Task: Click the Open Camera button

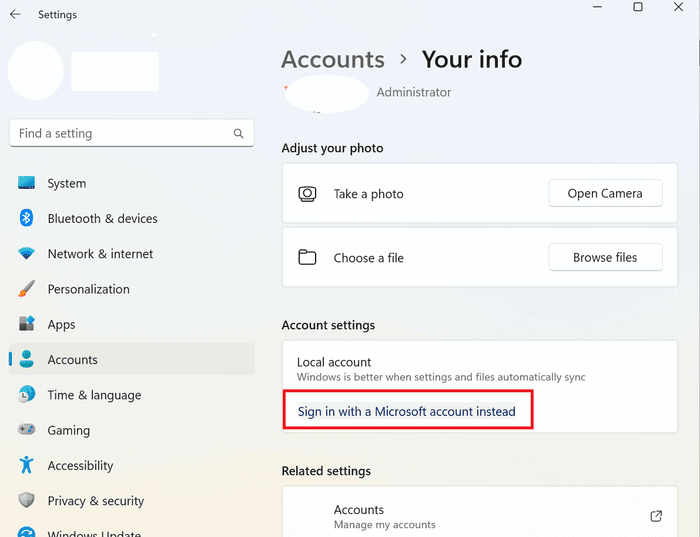Action: 605,193
